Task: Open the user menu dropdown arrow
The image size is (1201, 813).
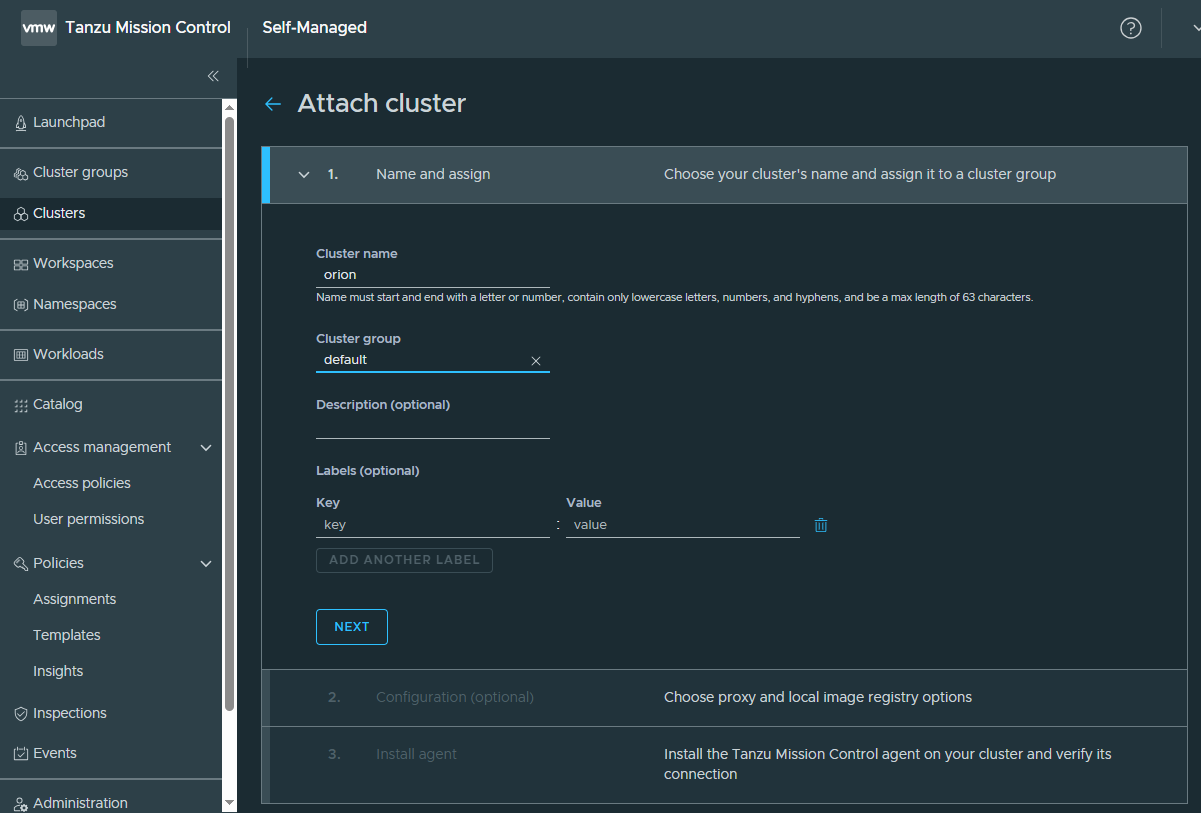Action: pos(1196,28)
